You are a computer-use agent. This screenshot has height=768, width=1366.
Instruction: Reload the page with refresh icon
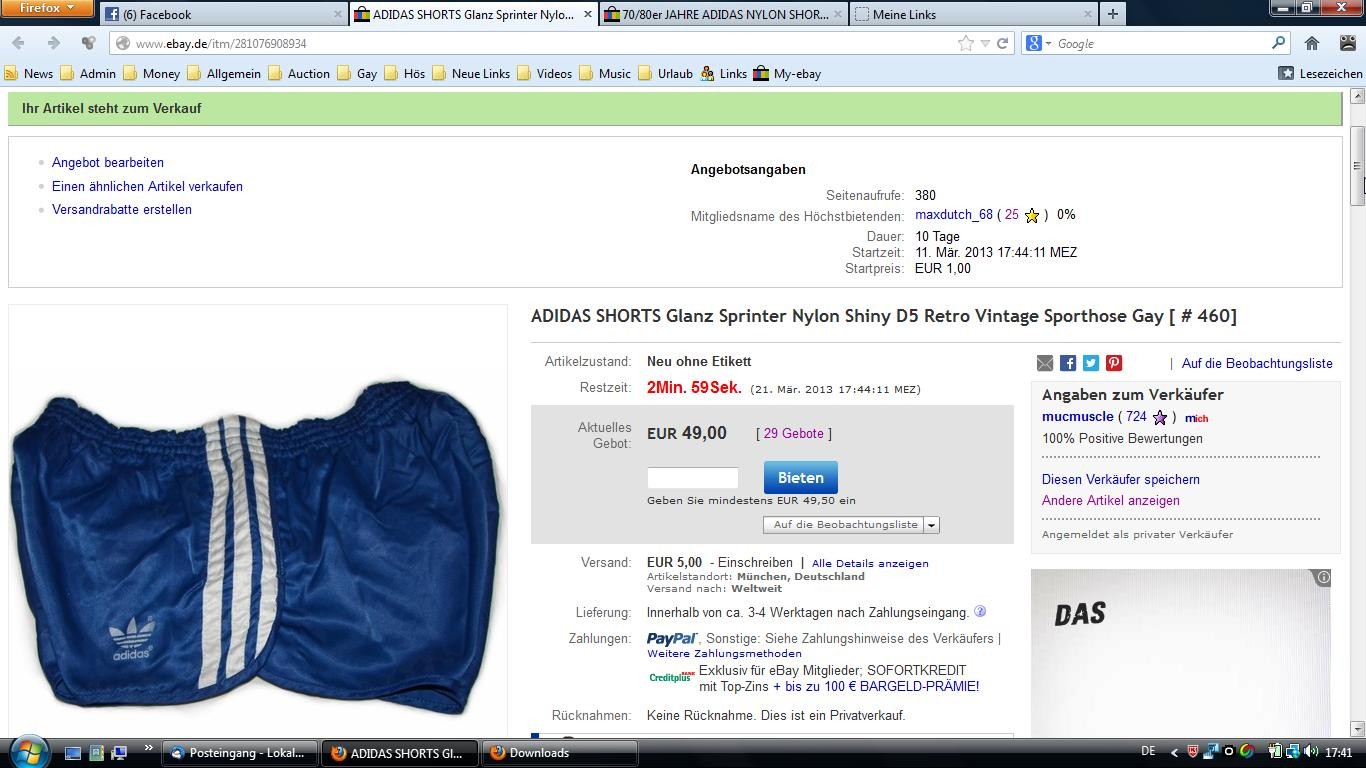(1002, 43)
